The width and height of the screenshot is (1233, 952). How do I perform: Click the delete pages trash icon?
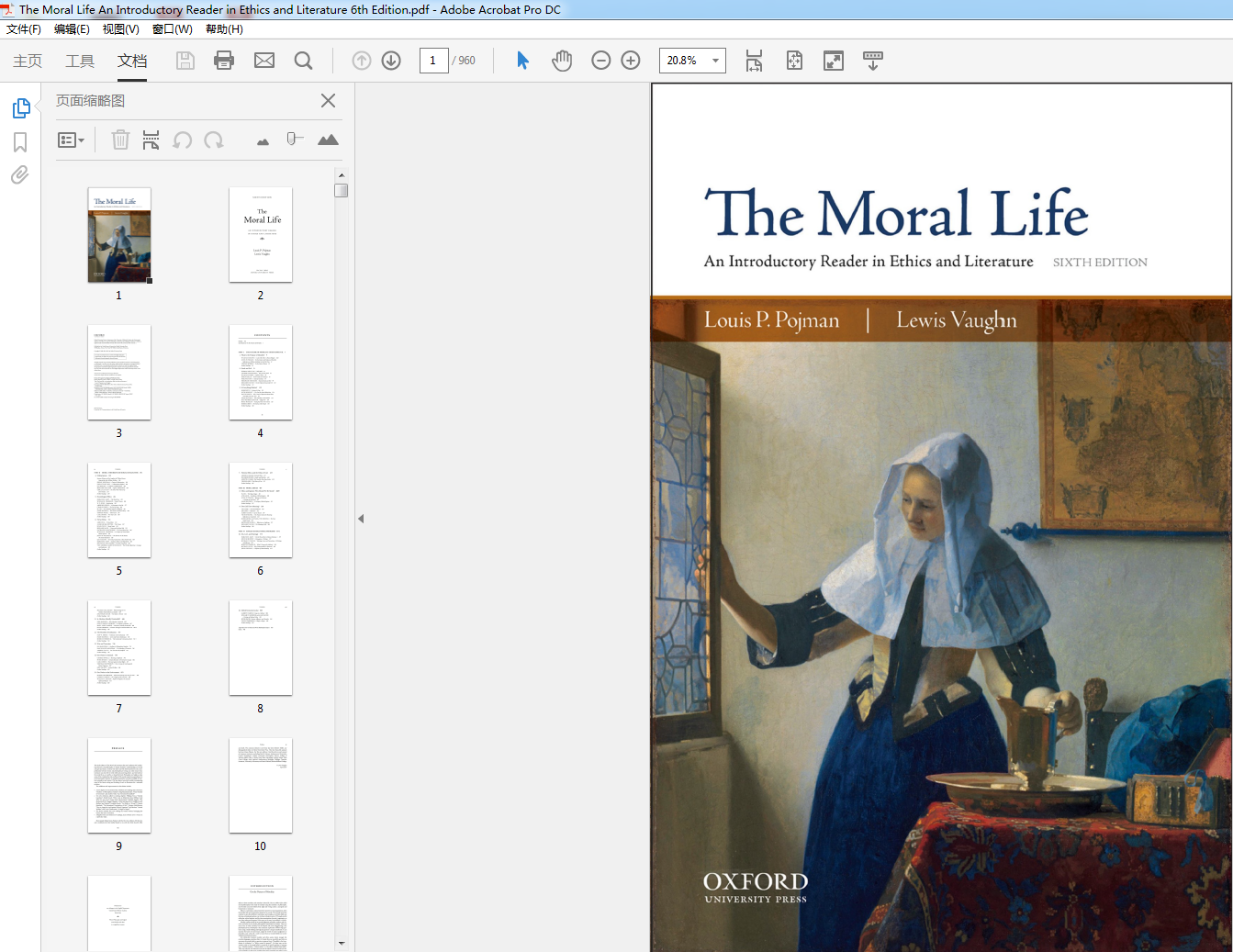tap(120, 140)
